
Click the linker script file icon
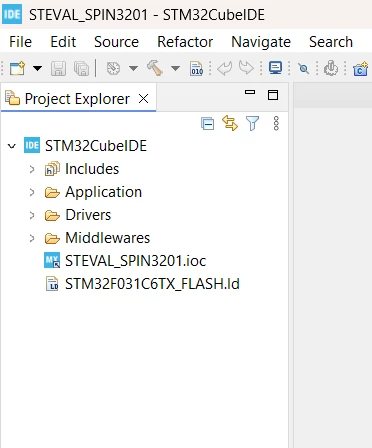coord(52,284)
